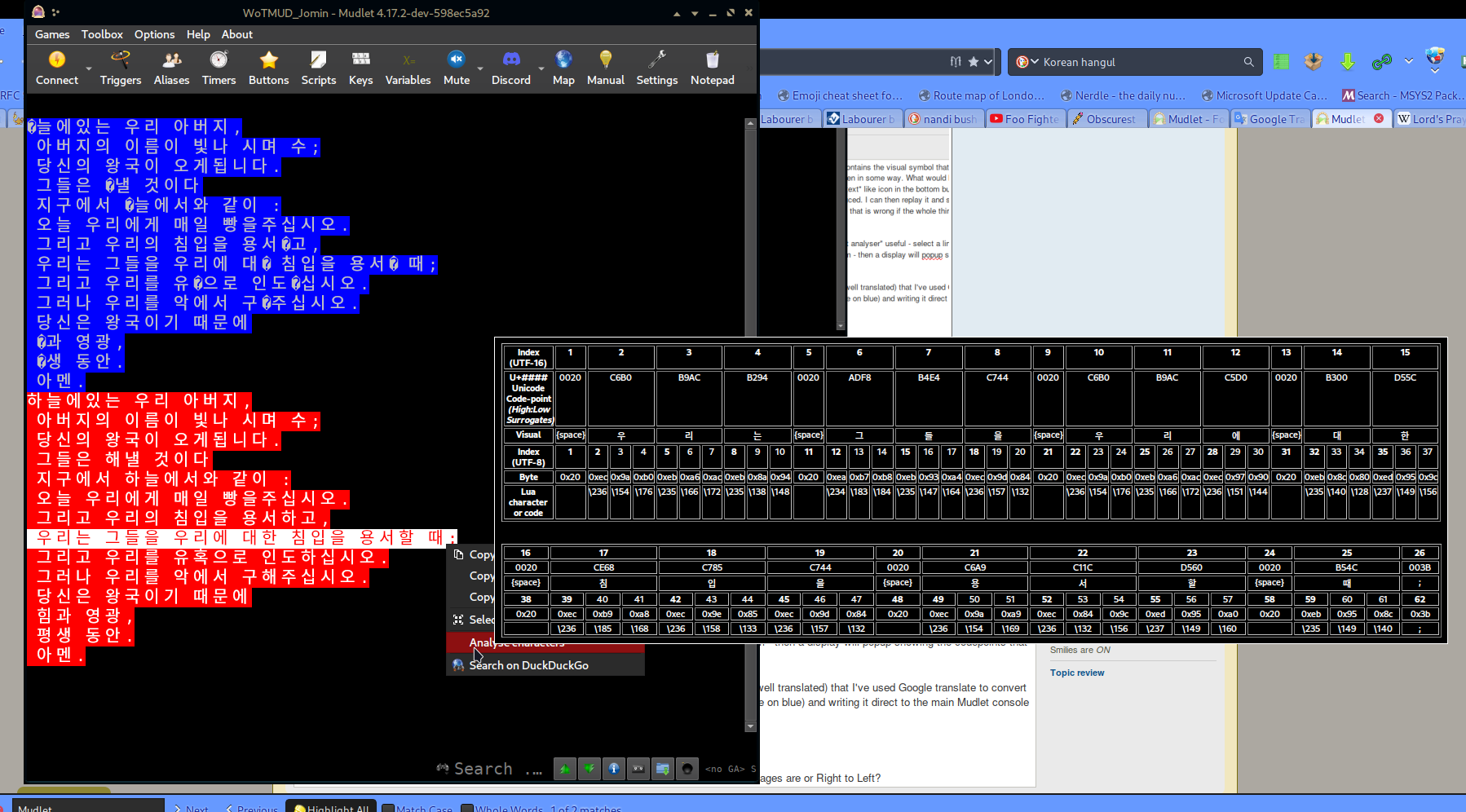Toggle replay recording cassette button
Viewport: 1466px width, 812px height.
638,769
